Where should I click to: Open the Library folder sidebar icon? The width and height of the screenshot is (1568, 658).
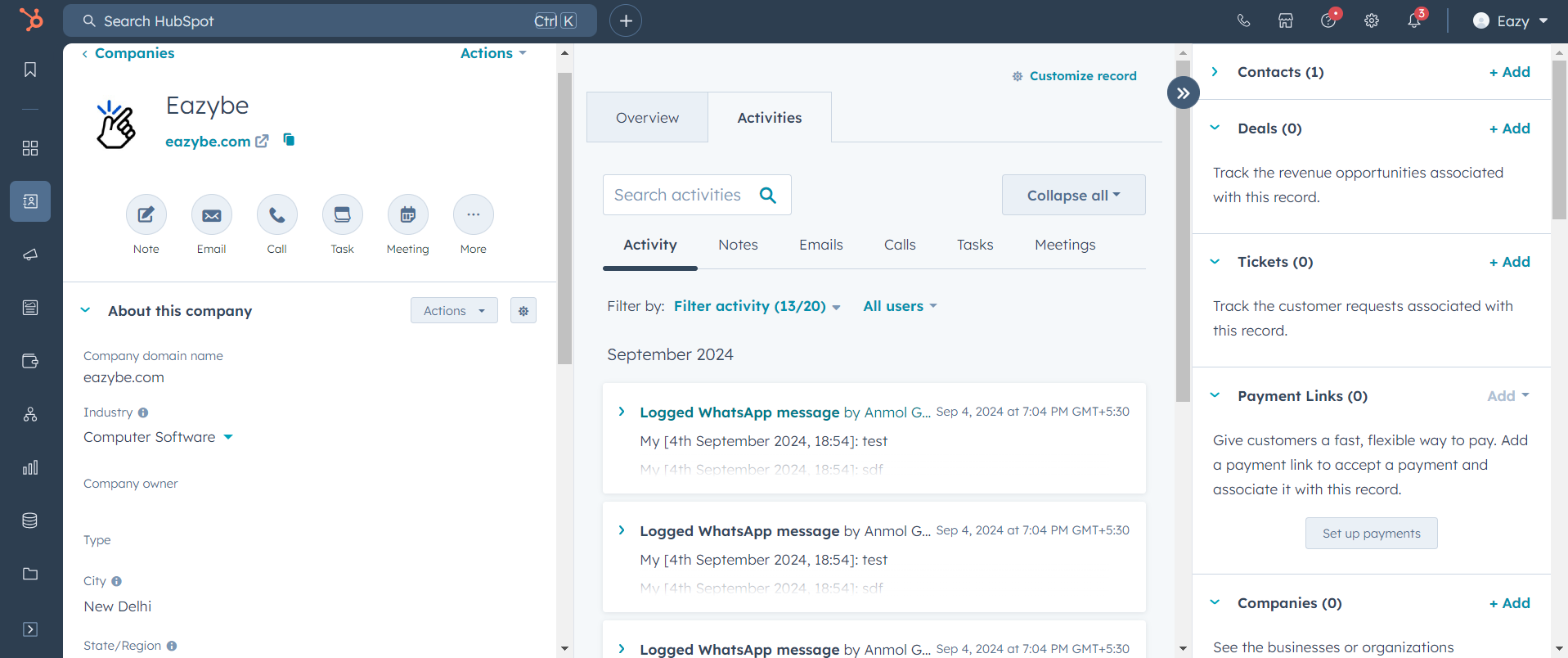pyautogui.click(x=30, y=574)
